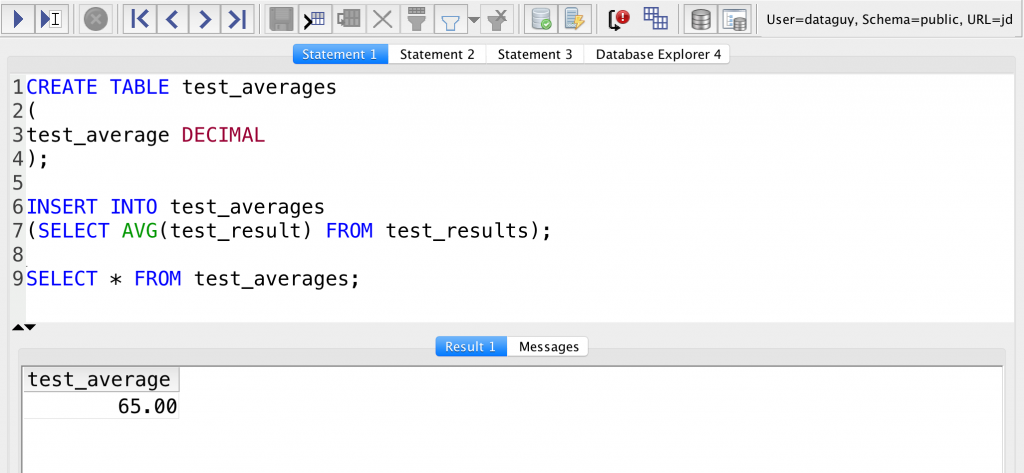Cancel the running statement
Image resolution: width=1024 pixels, height=473 pixels.
pos(95,18)
